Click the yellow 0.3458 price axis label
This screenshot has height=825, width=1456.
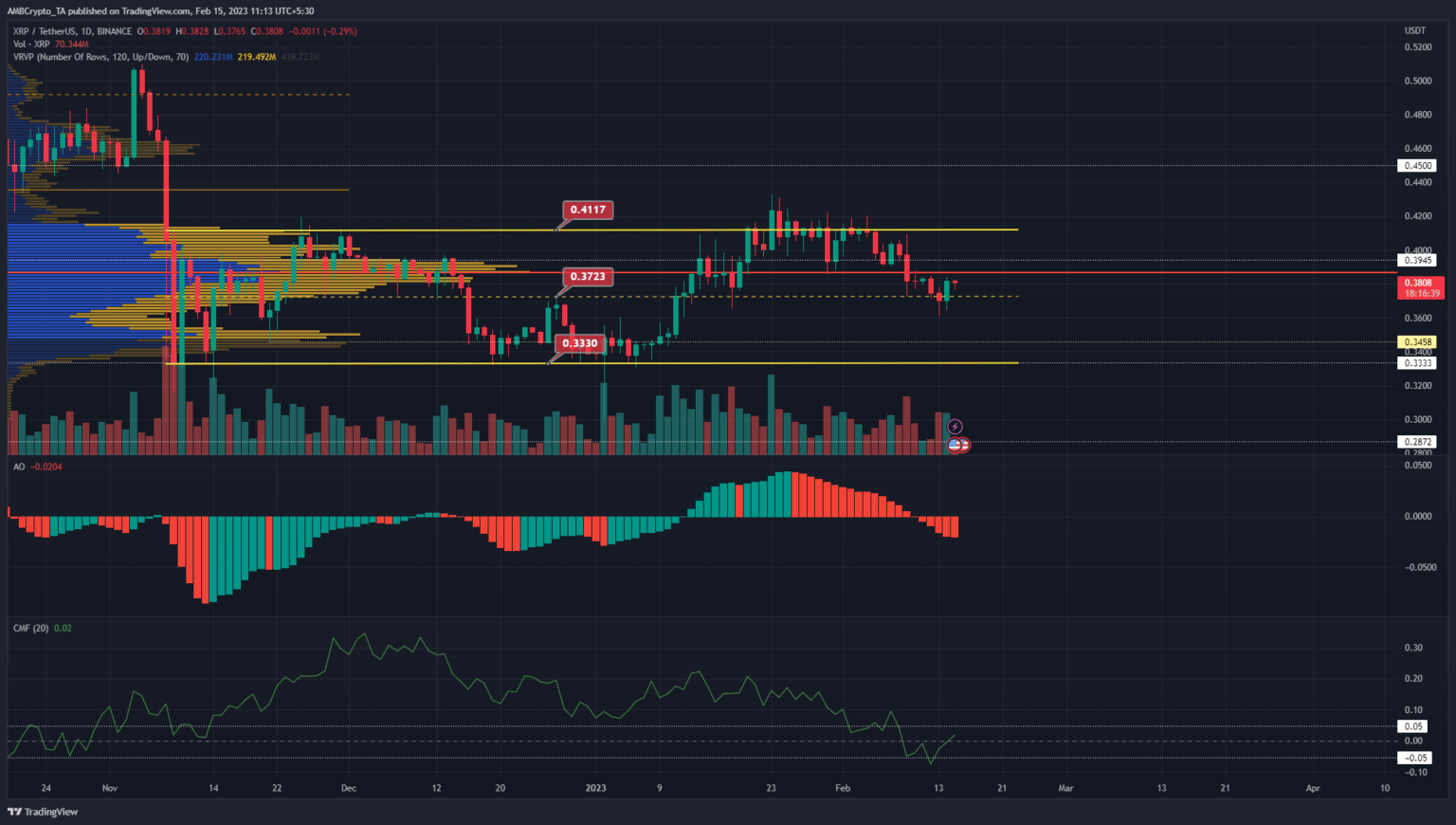point(1417,342)
